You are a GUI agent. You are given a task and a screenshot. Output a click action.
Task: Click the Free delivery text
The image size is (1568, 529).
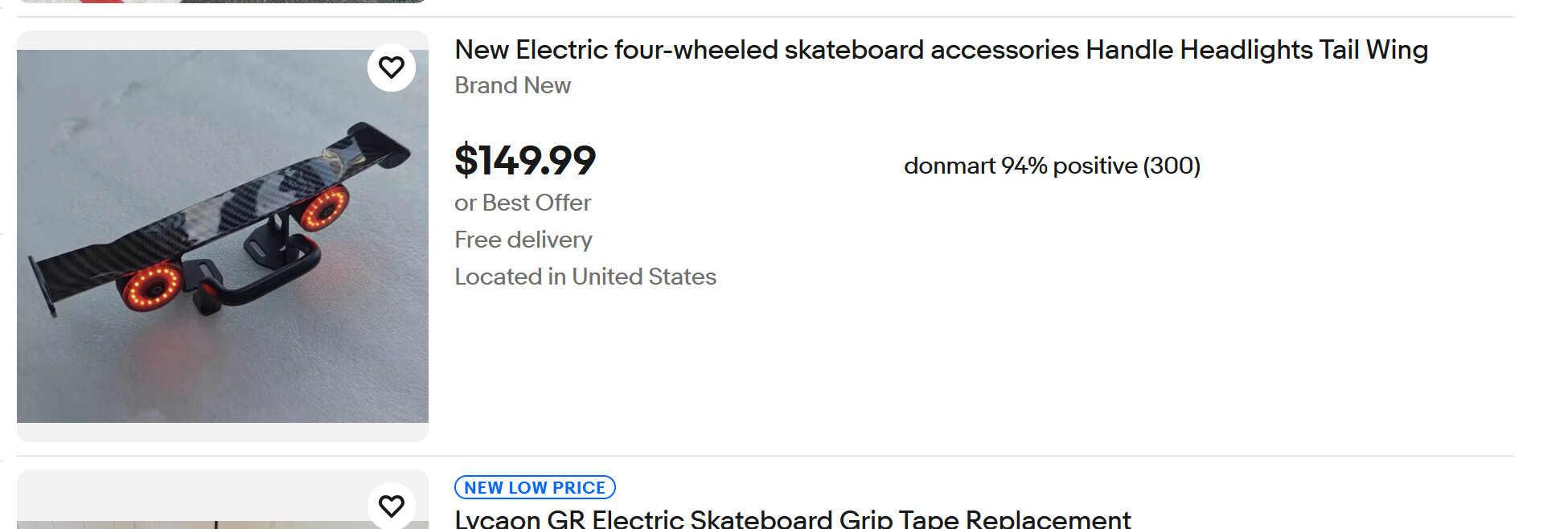523,240
